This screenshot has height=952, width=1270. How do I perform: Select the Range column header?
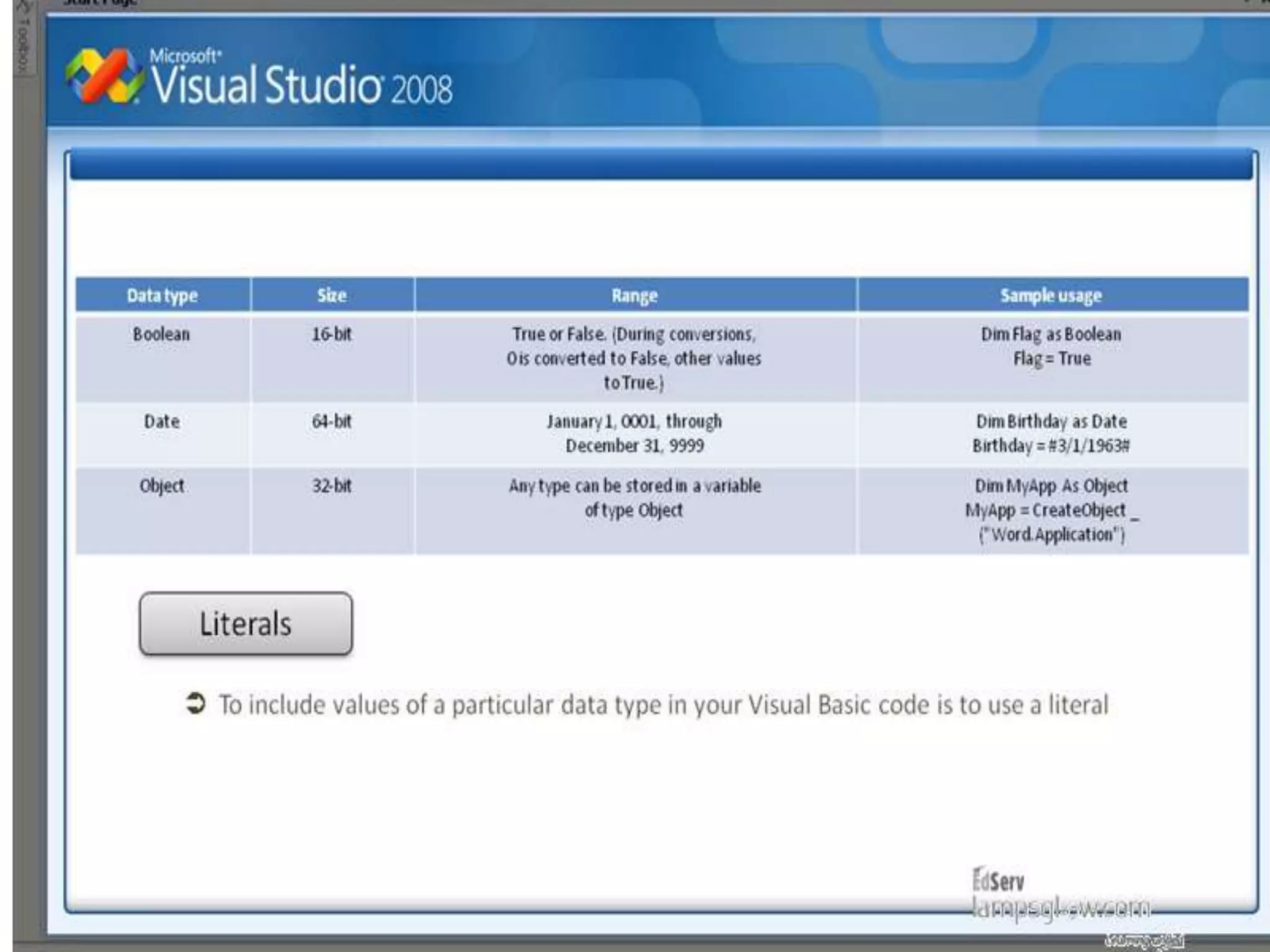(x=635, y=295)
